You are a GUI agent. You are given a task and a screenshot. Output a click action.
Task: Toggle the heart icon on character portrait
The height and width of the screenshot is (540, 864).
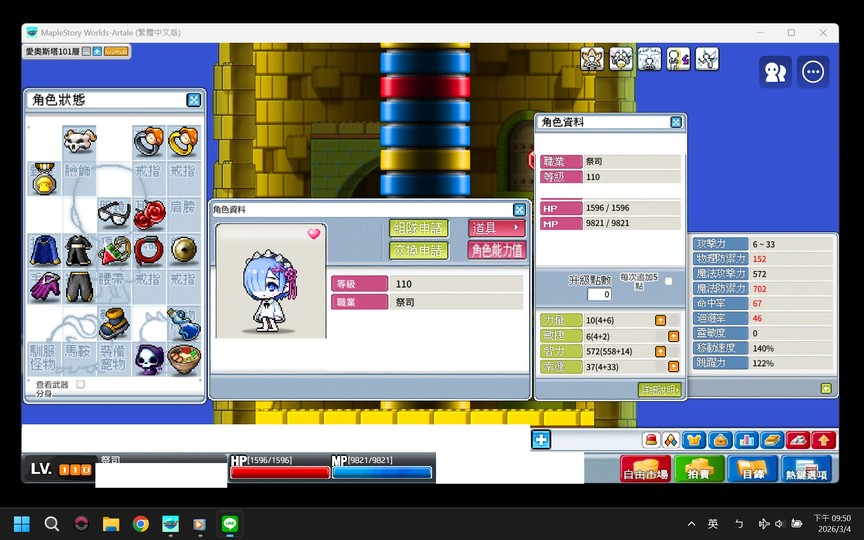[314, 234]
